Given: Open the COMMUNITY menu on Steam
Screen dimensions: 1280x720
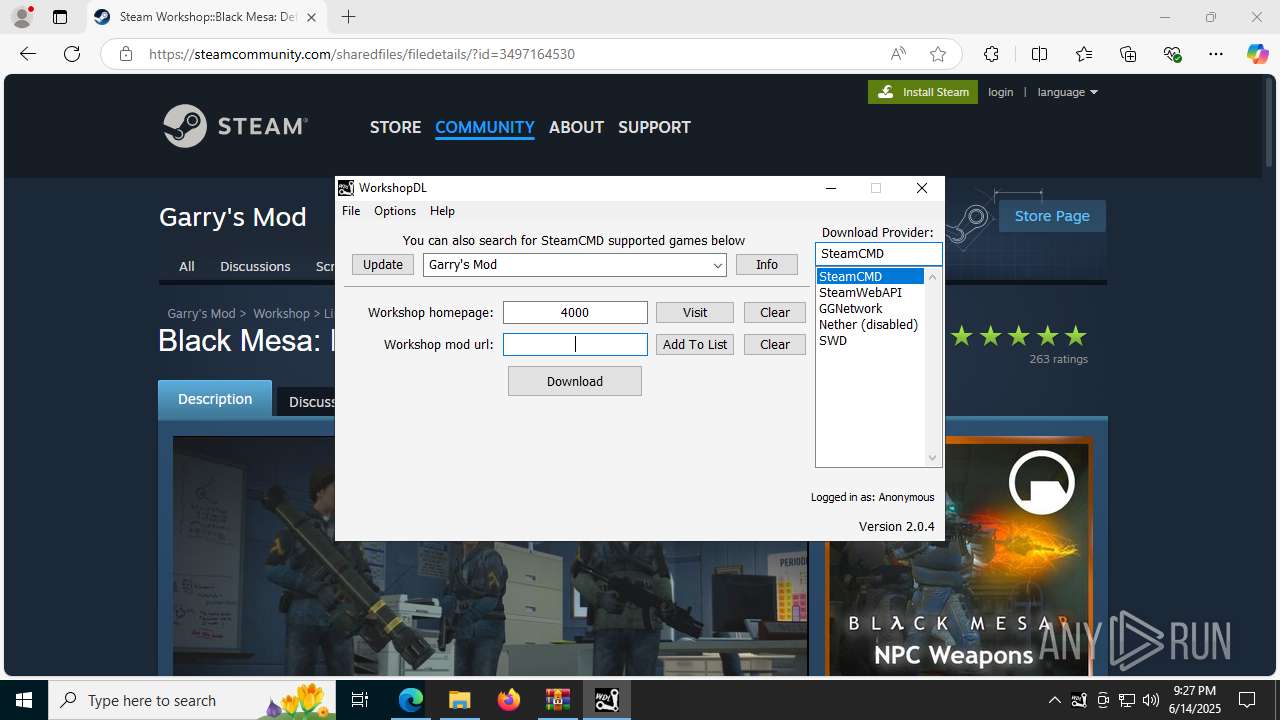Looking at the screenshot, I should (x=485, y=127).
